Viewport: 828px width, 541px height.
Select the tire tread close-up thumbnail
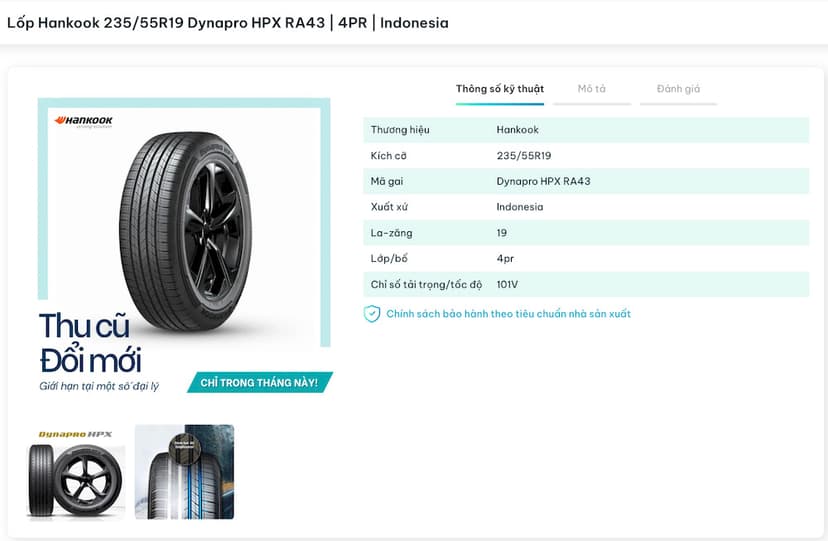click(x=184, y=472)
